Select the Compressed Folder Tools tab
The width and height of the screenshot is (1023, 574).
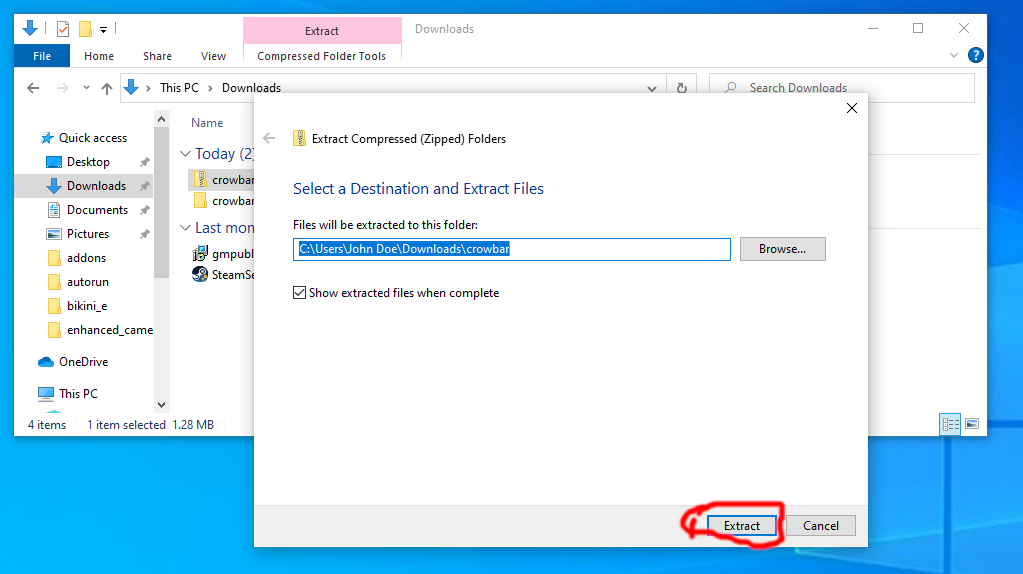(x=322, y=56)
